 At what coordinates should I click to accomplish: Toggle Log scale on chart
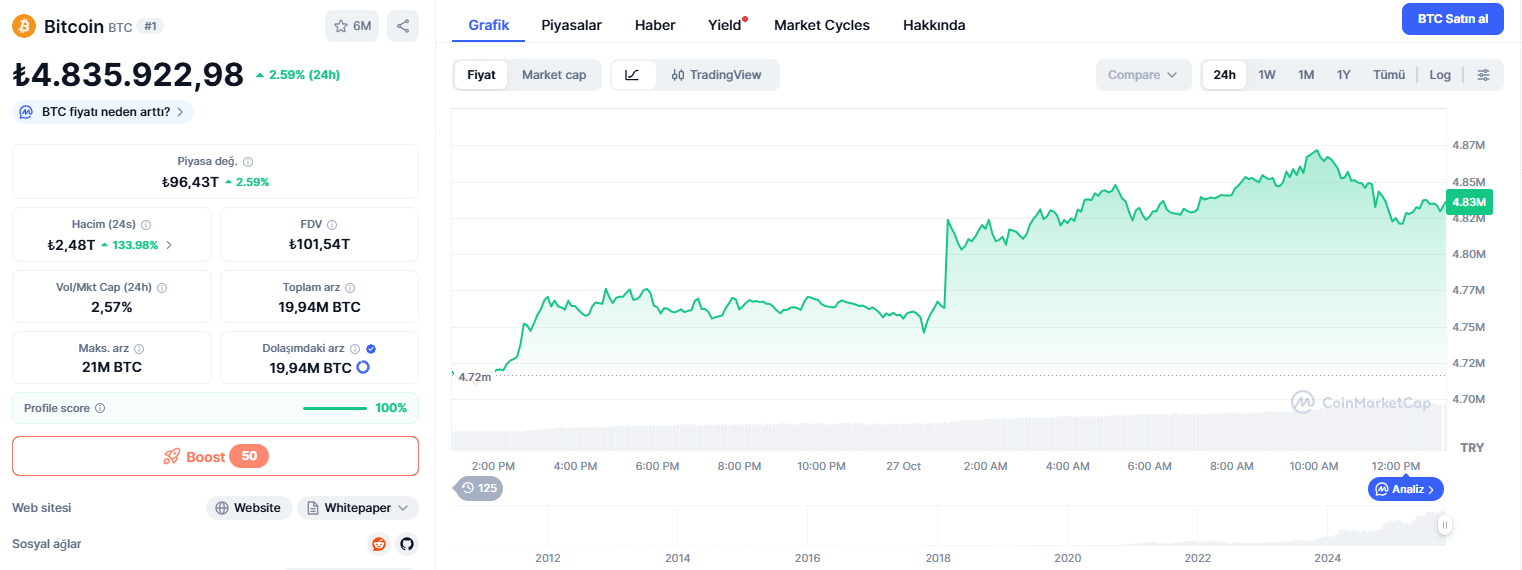[x=1440, y=75]
